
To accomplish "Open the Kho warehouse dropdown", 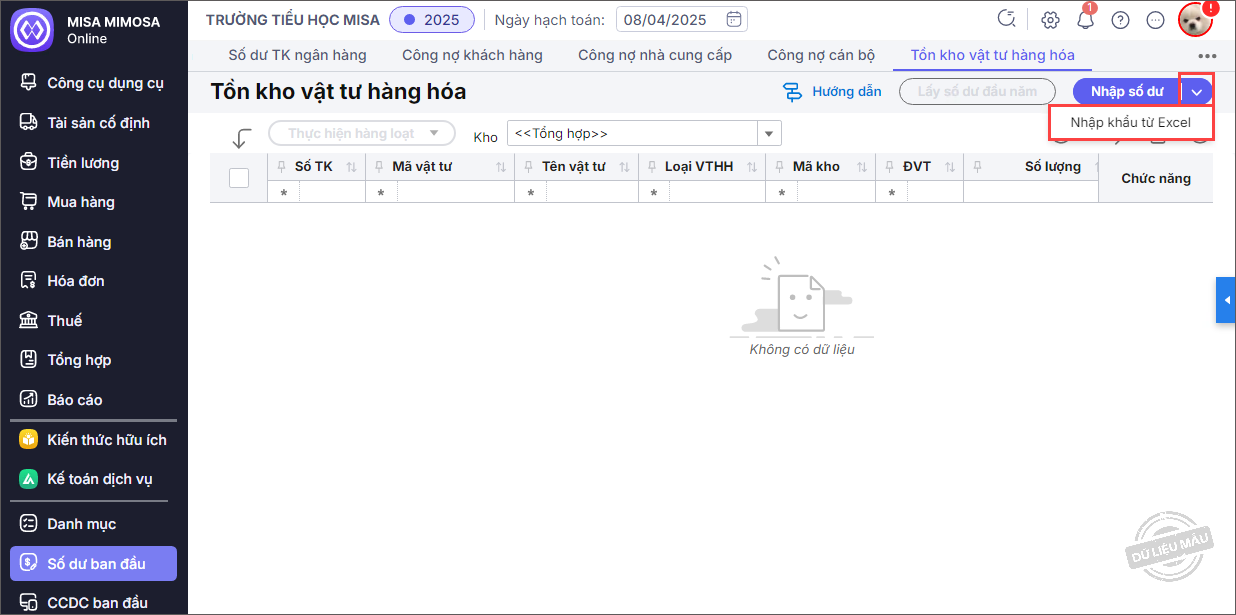I will click(x=768, y=133).
